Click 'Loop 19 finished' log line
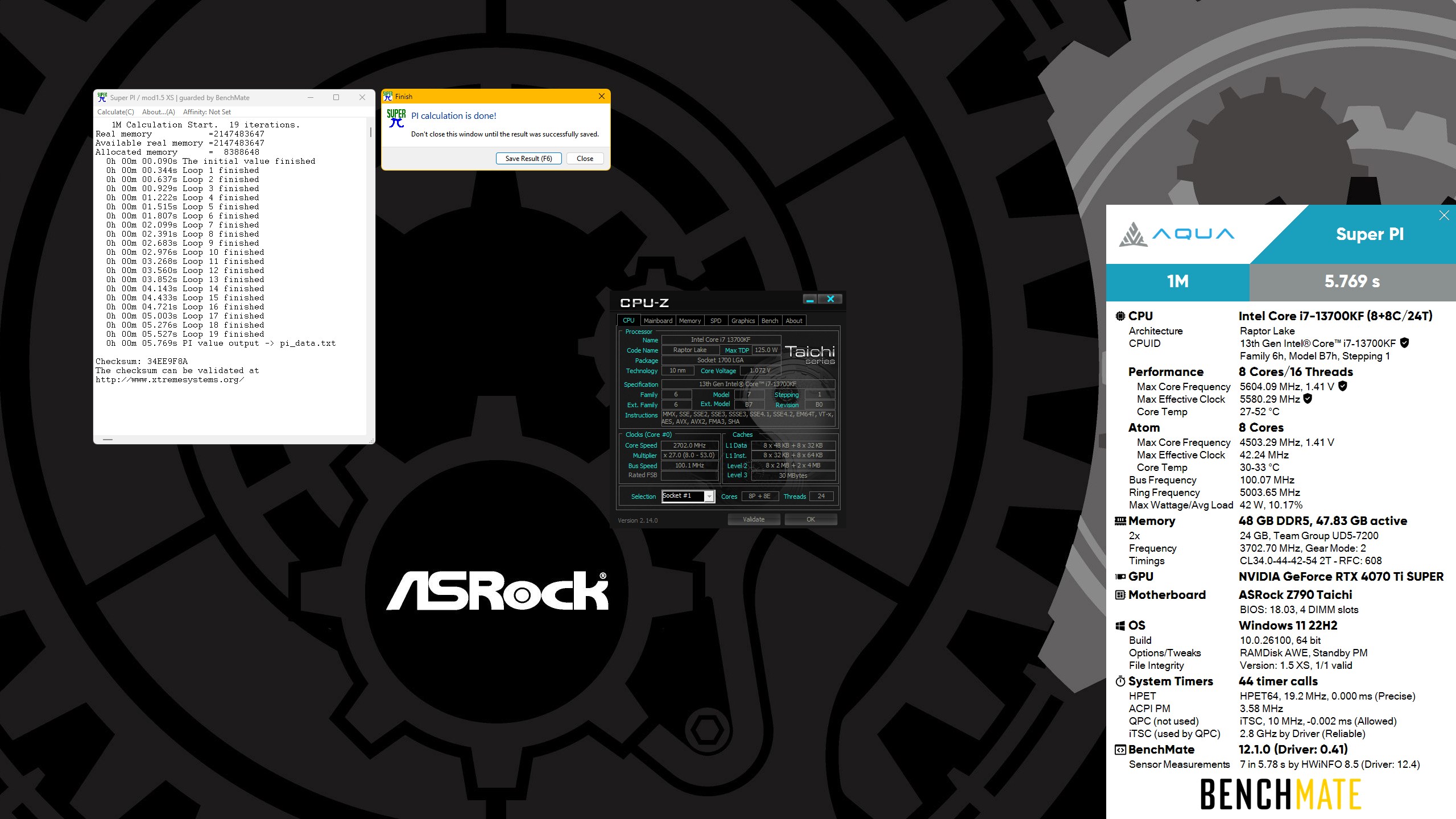 (x=185, y=334)
